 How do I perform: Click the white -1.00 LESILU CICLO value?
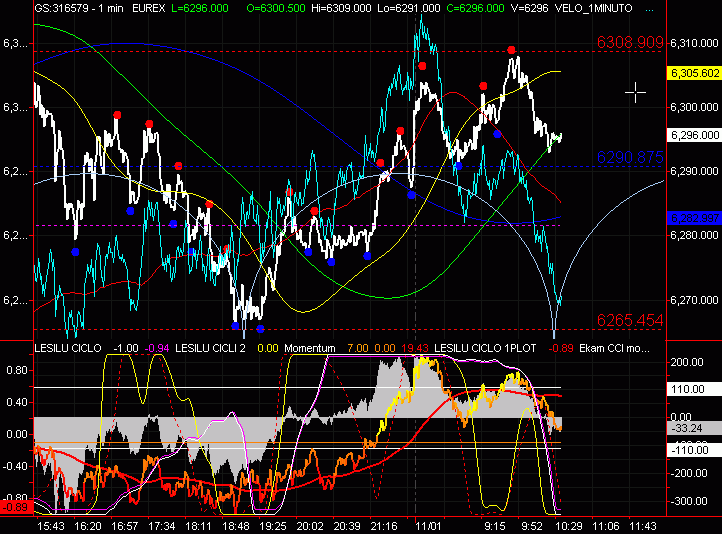click(x=126, y=348)
